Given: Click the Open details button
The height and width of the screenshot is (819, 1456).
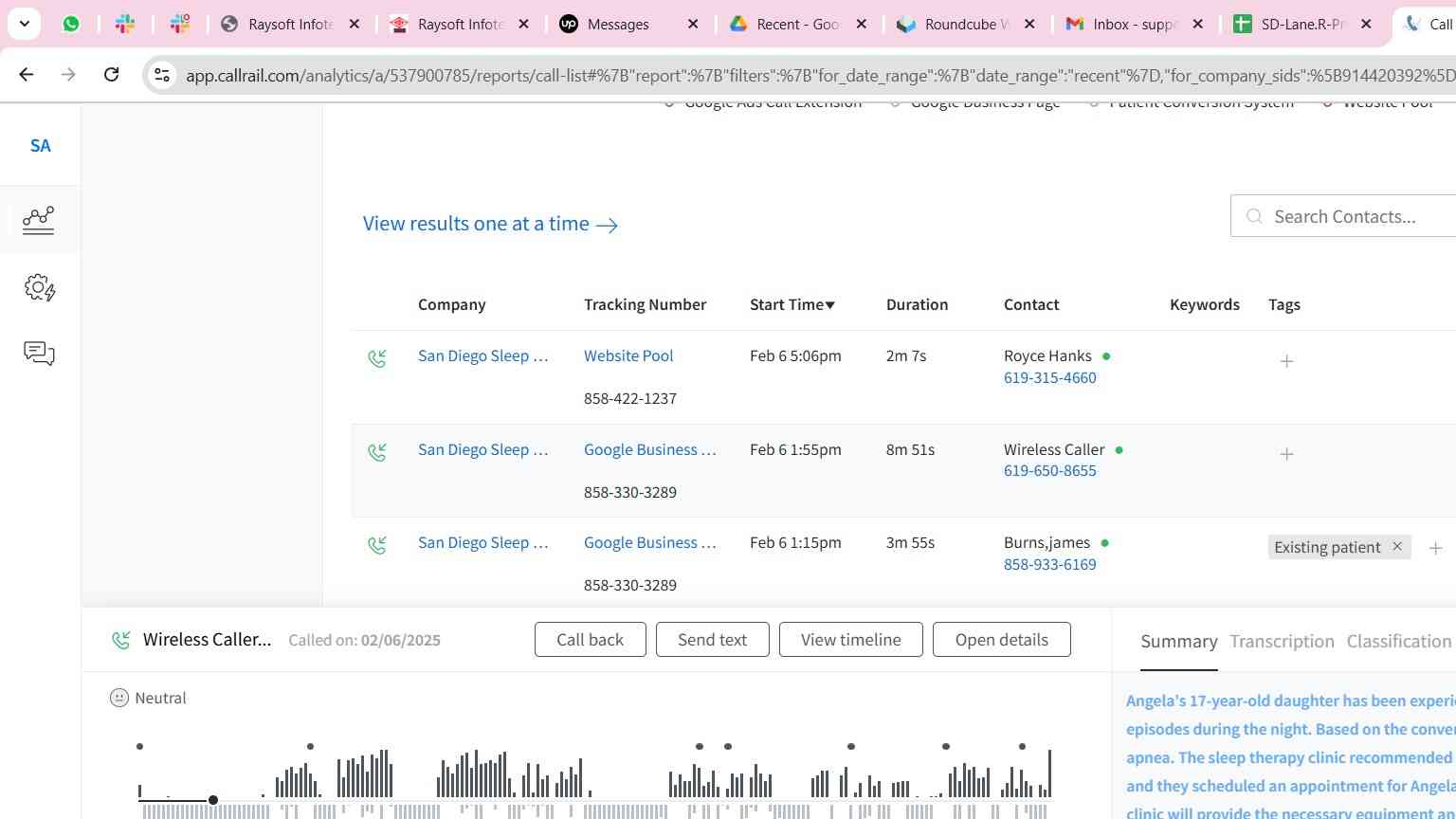Looking at the screenshot, I should click(1002, 640).
